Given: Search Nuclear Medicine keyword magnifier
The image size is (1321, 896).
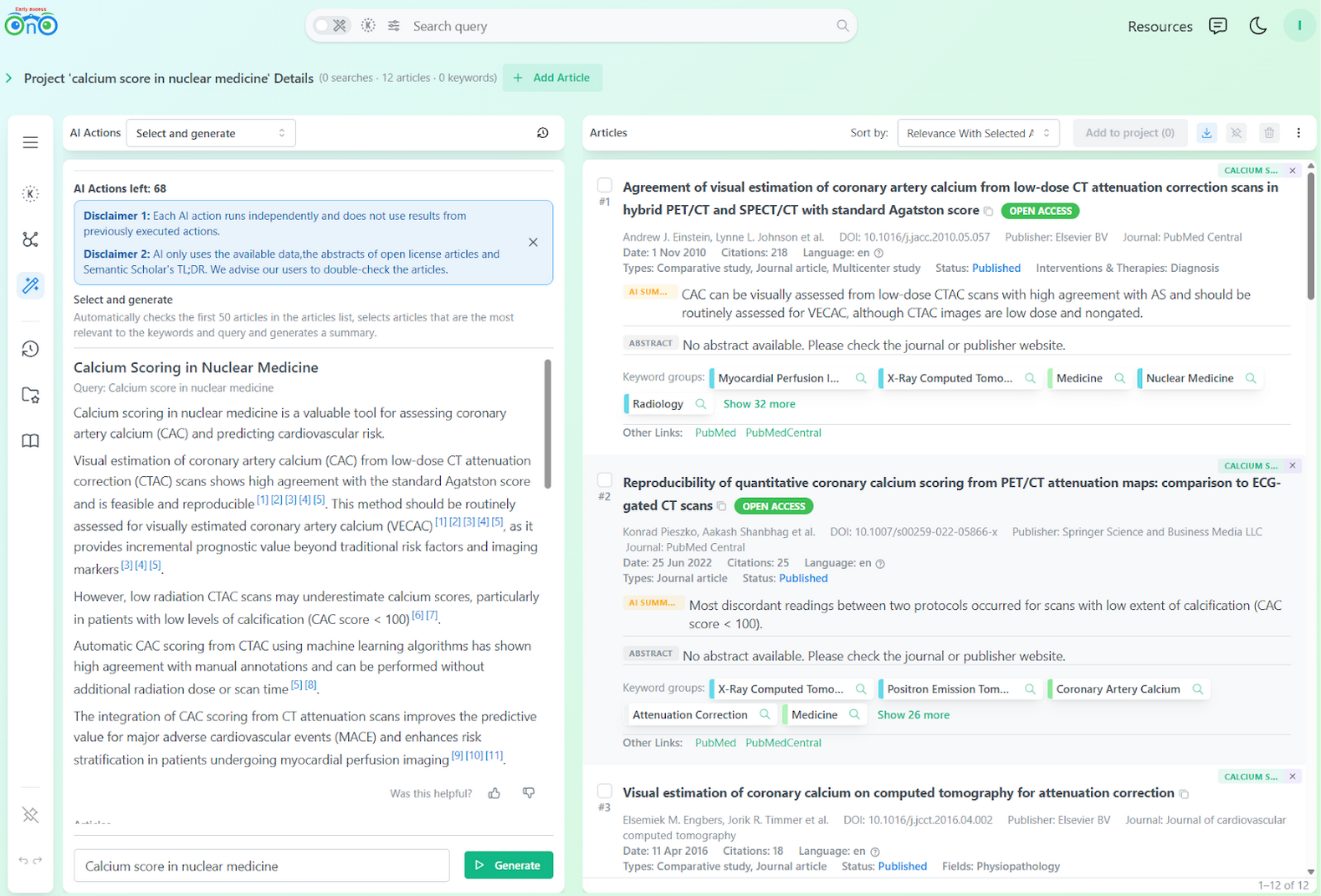Looking at the screenshot, I should click(x=1251, y=379).
